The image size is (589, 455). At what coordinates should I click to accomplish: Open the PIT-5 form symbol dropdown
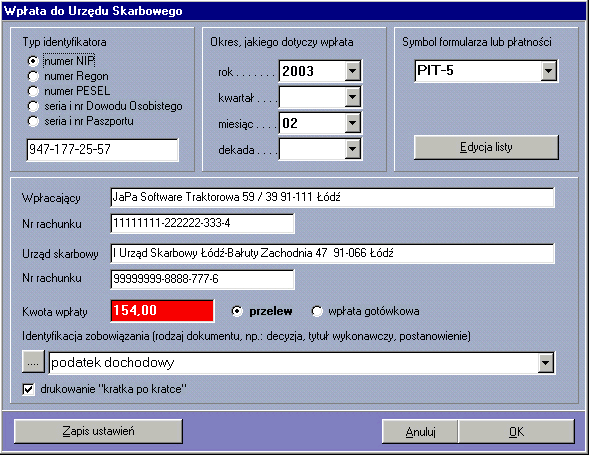tap(549, 71)
